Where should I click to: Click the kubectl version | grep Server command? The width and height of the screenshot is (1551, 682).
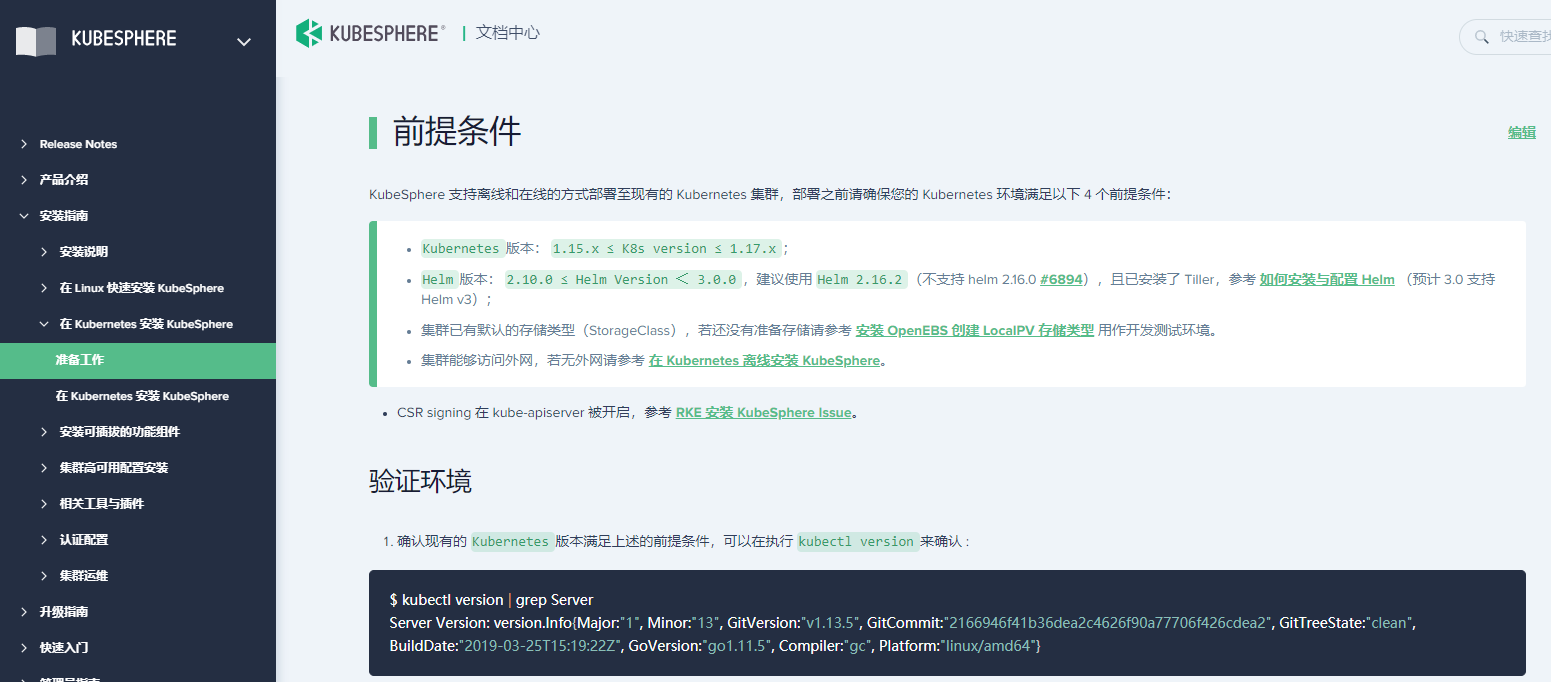tap(491, 600)
